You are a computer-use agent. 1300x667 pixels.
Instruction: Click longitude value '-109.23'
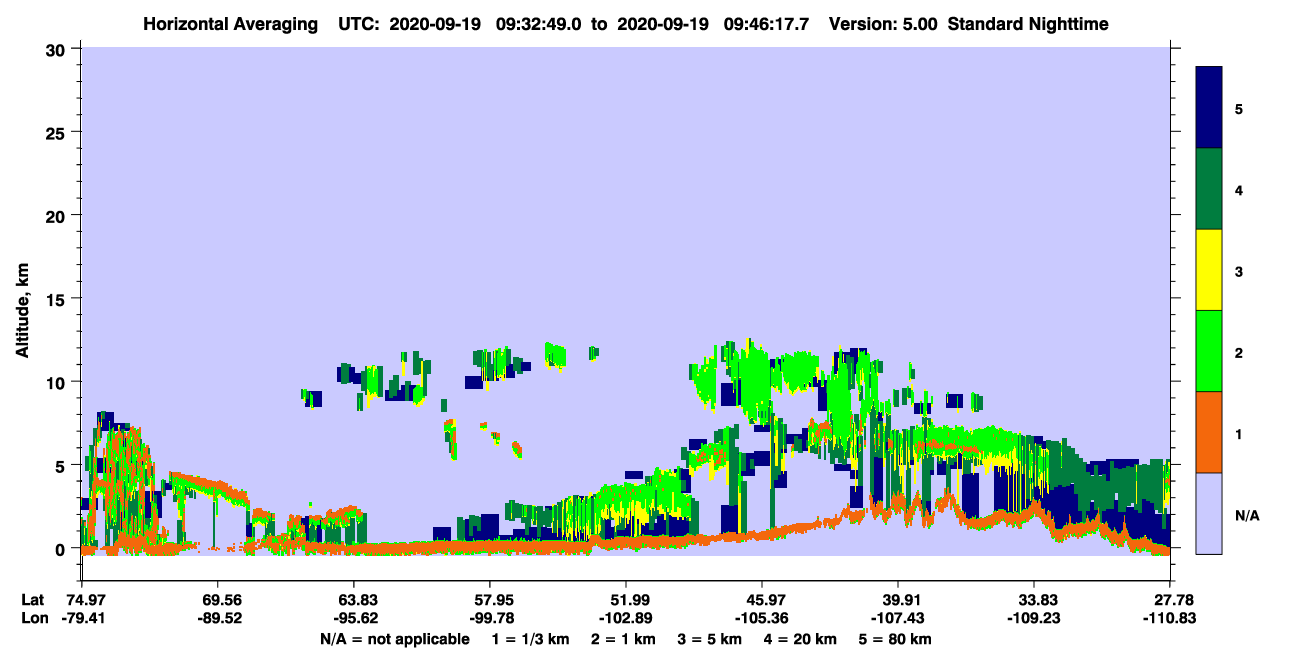1034,618
